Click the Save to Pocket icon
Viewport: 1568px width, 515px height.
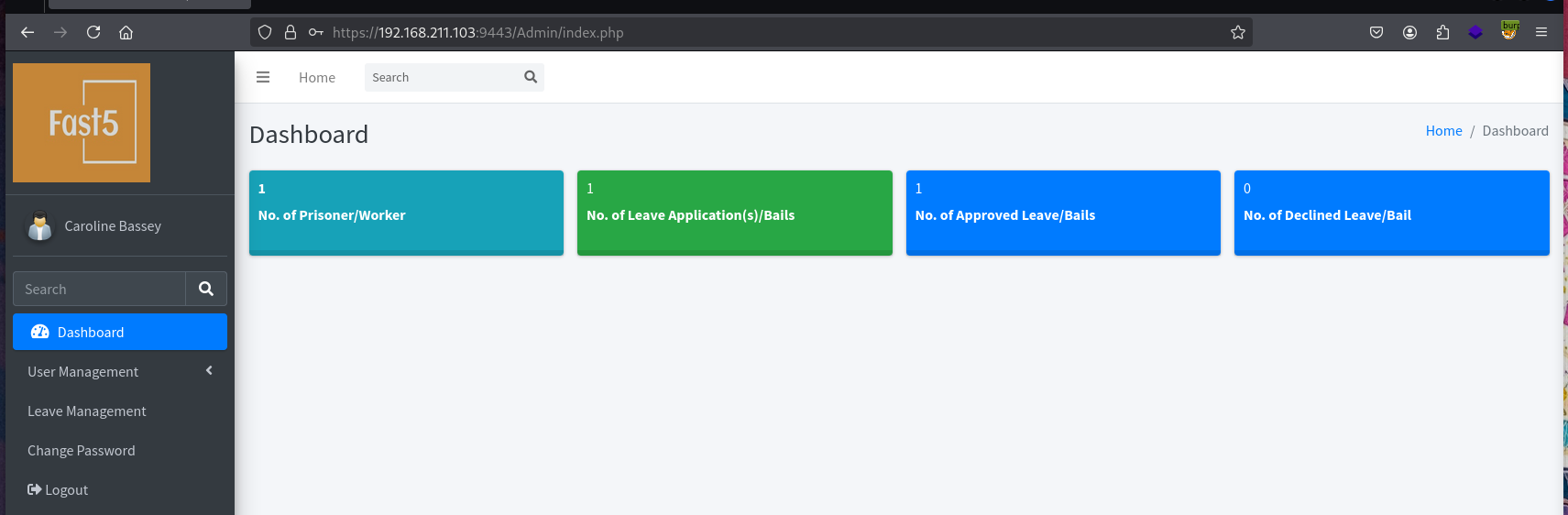[x=1376, y=32]
